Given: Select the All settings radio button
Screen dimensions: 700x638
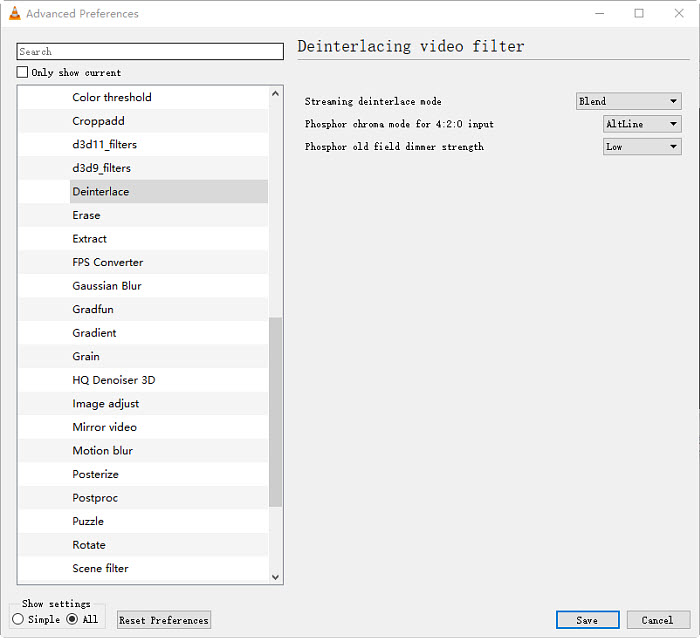Looking at the screenshot, I should tap(72, 619).
